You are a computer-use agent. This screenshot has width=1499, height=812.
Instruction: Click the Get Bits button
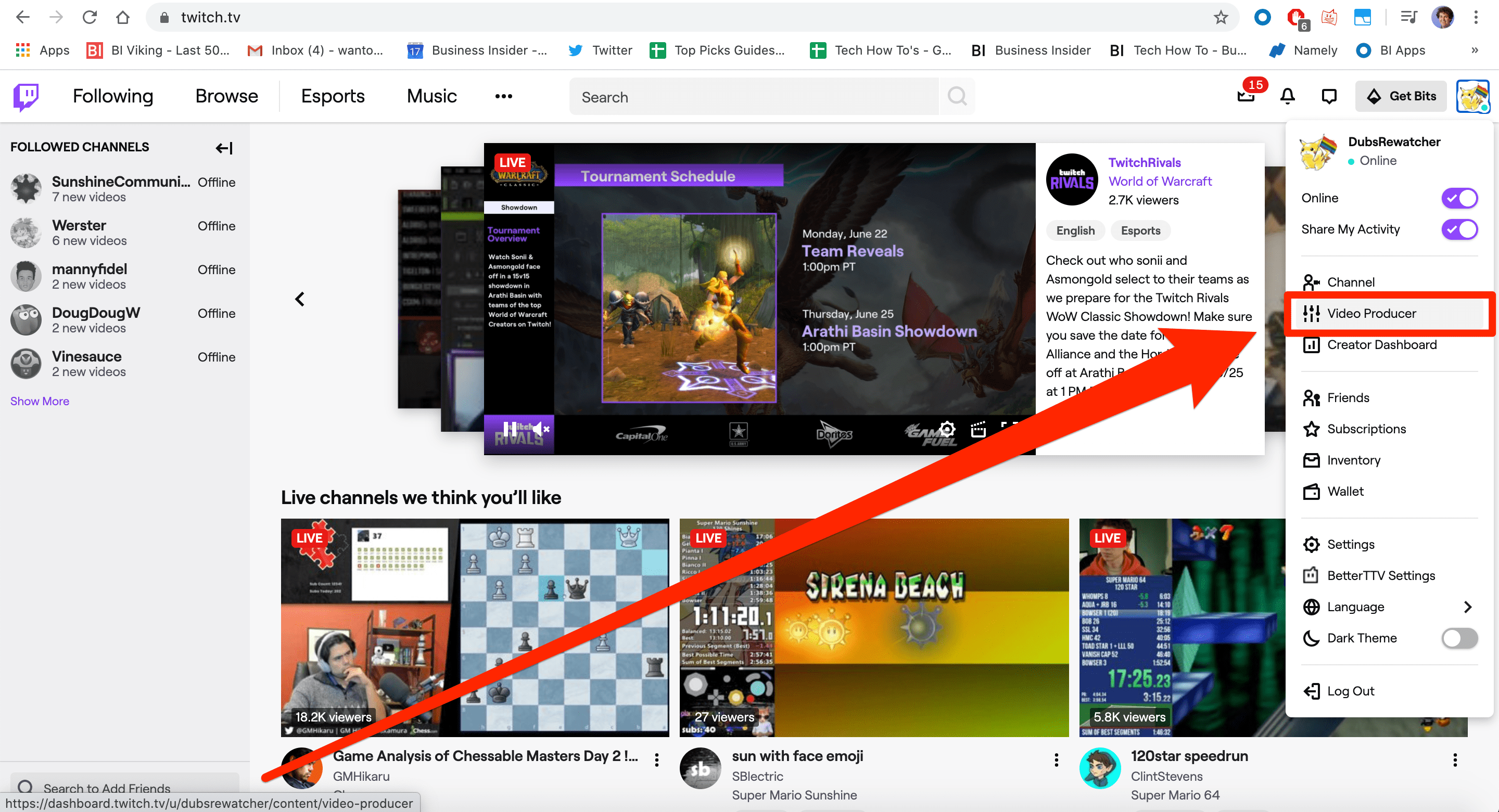click(1401, 96)
